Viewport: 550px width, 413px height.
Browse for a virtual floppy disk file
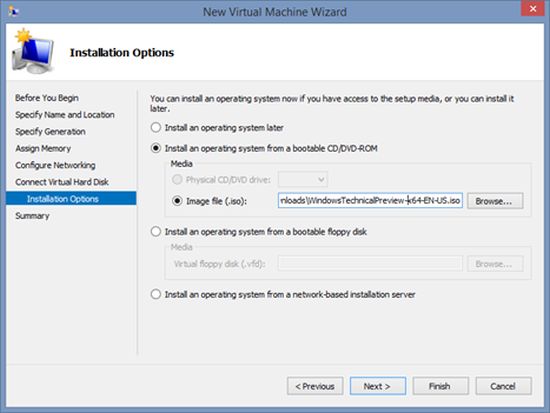click(x=495, y=264)
